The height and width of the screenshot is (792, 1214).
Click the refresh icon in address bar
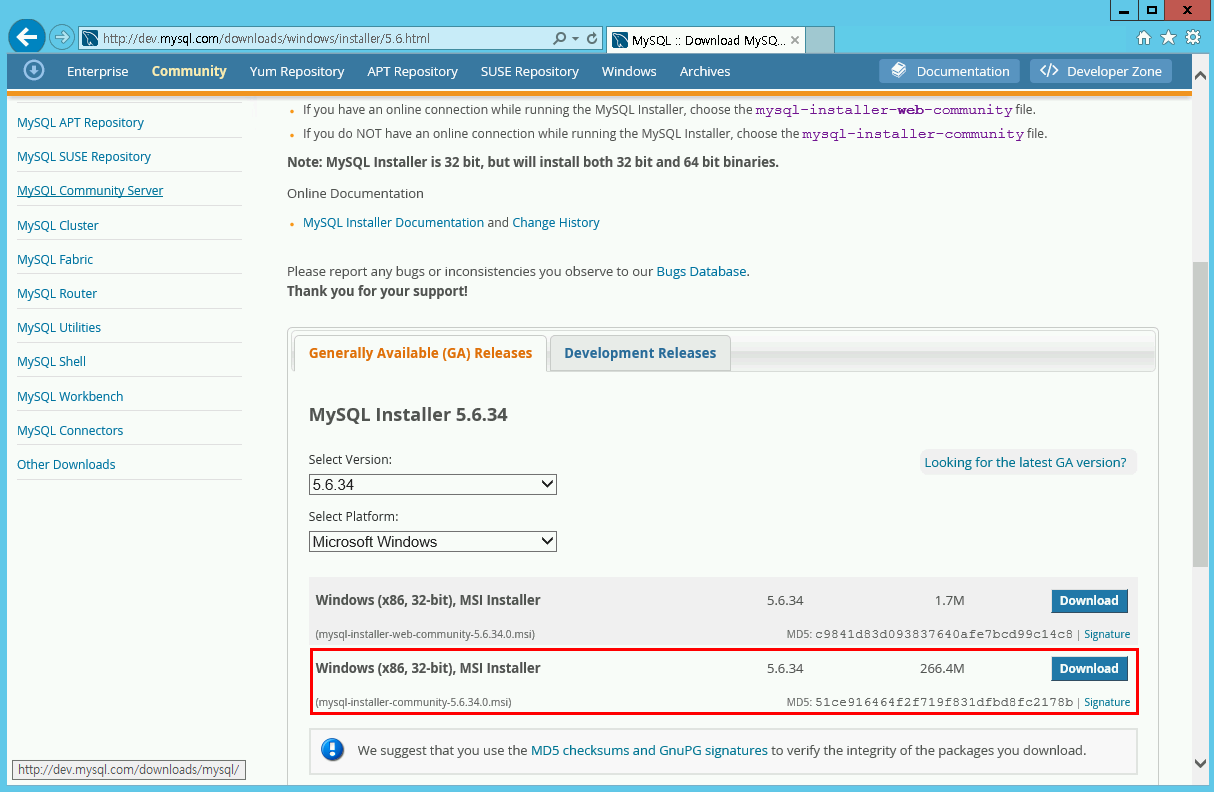(592, 39)
